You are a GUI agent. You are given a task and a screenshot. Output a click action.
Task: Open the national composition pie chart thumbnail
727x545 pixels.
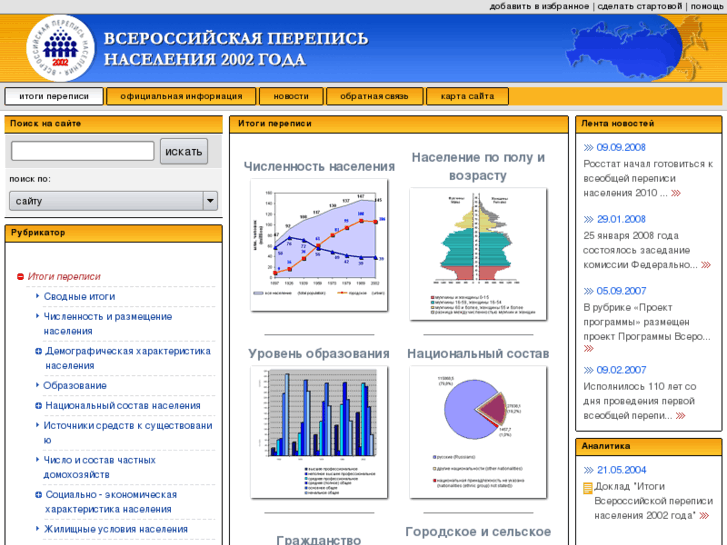[478, 432]
